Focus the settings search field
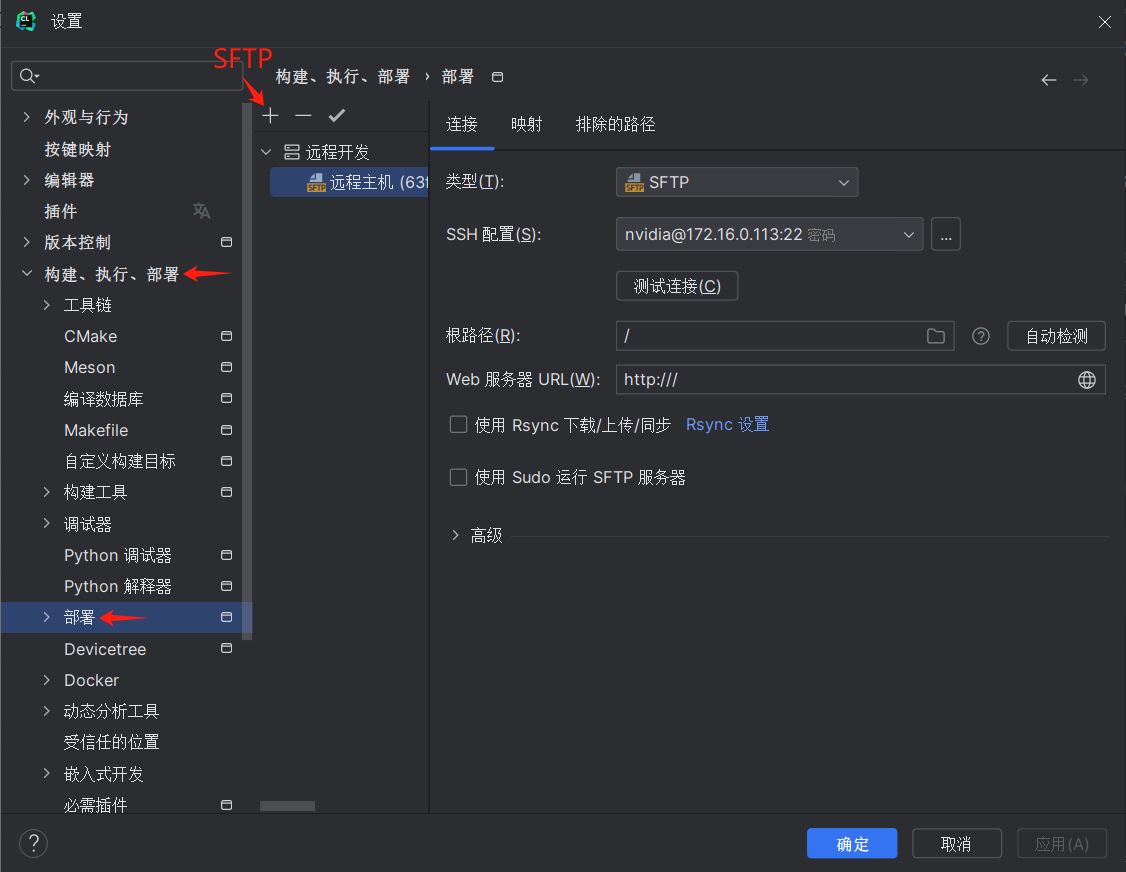The height and width of the screenshot is (872, 1126). tap(127, 75)
